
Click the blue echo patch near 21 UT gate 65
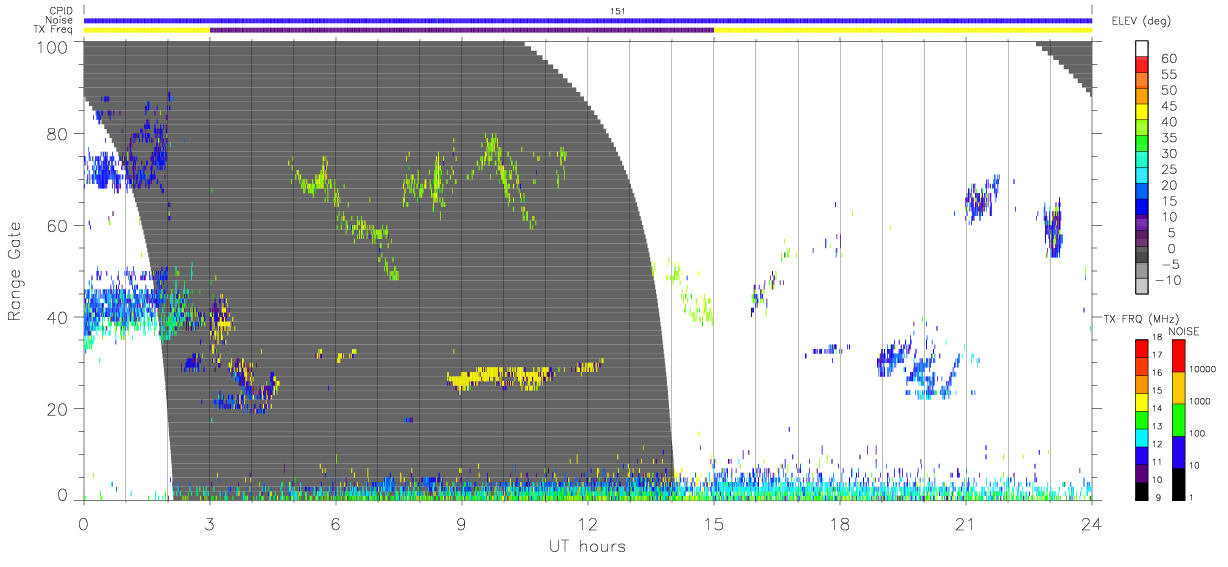click(x=981, y=198)
